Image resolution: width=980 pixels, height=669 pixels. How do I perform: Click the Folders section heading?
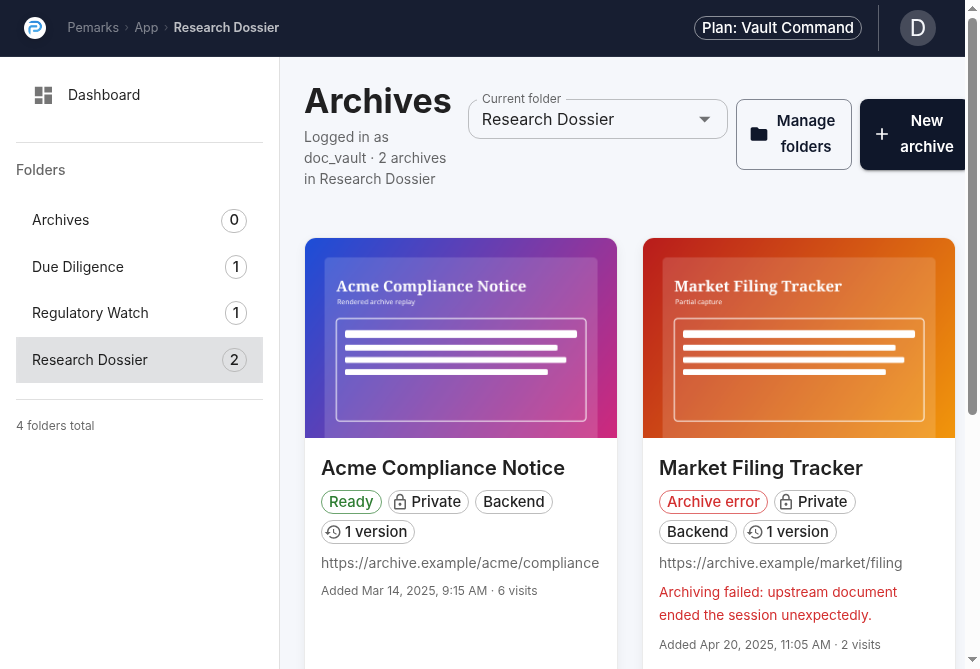pos(41,170)
